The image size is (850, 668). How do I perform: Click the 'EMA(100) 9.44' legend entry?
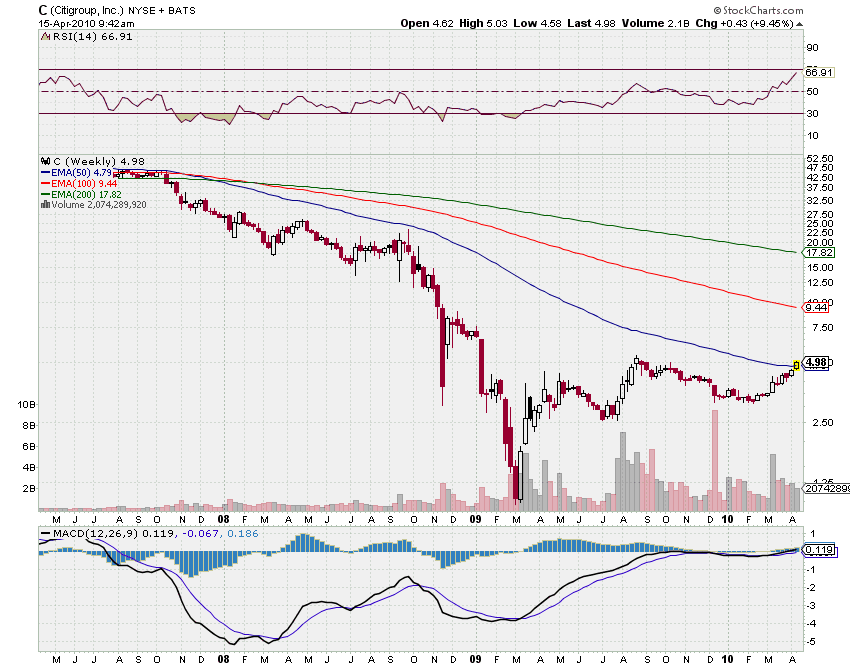[x=84, y=184]
